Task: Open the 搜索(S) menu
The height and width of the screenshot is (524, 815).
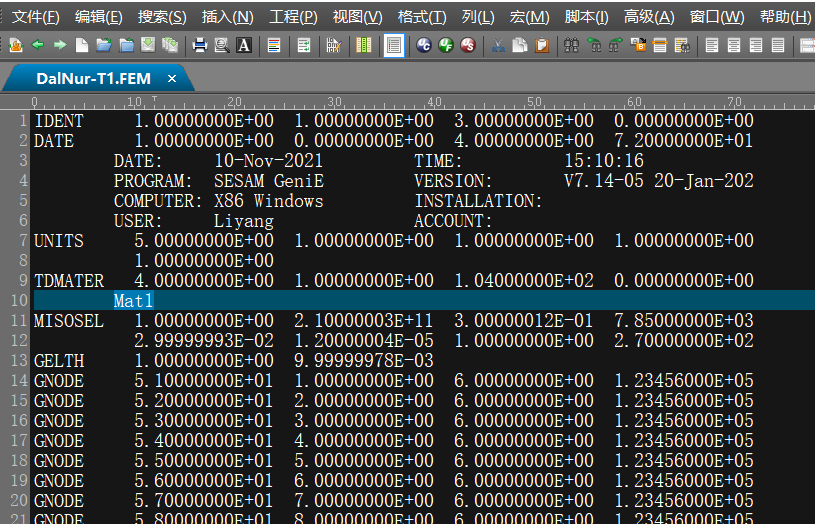Action: click(x=162, y=17)
